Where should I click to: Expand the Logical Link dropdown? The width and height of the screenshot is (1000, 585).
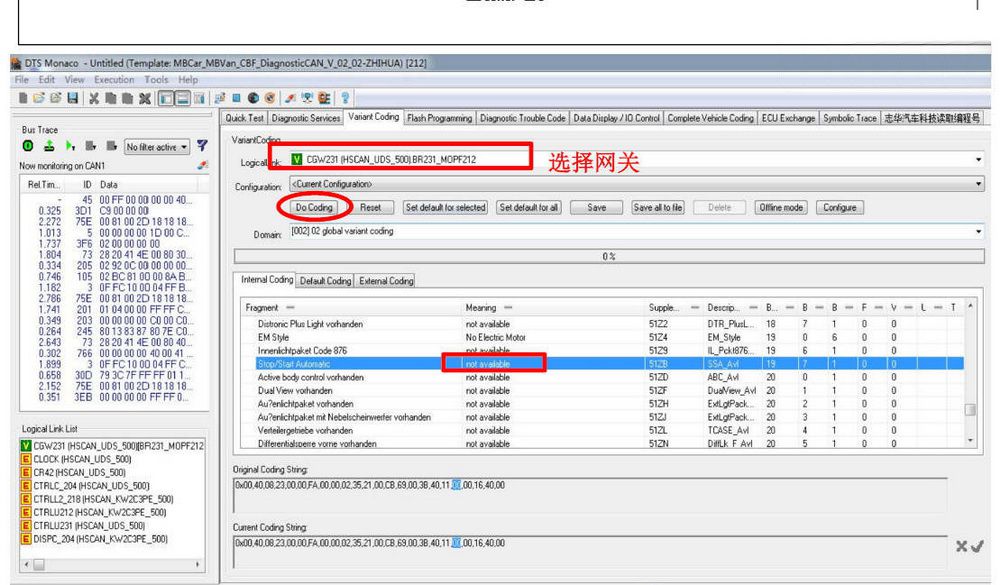(x=978, y=160)
